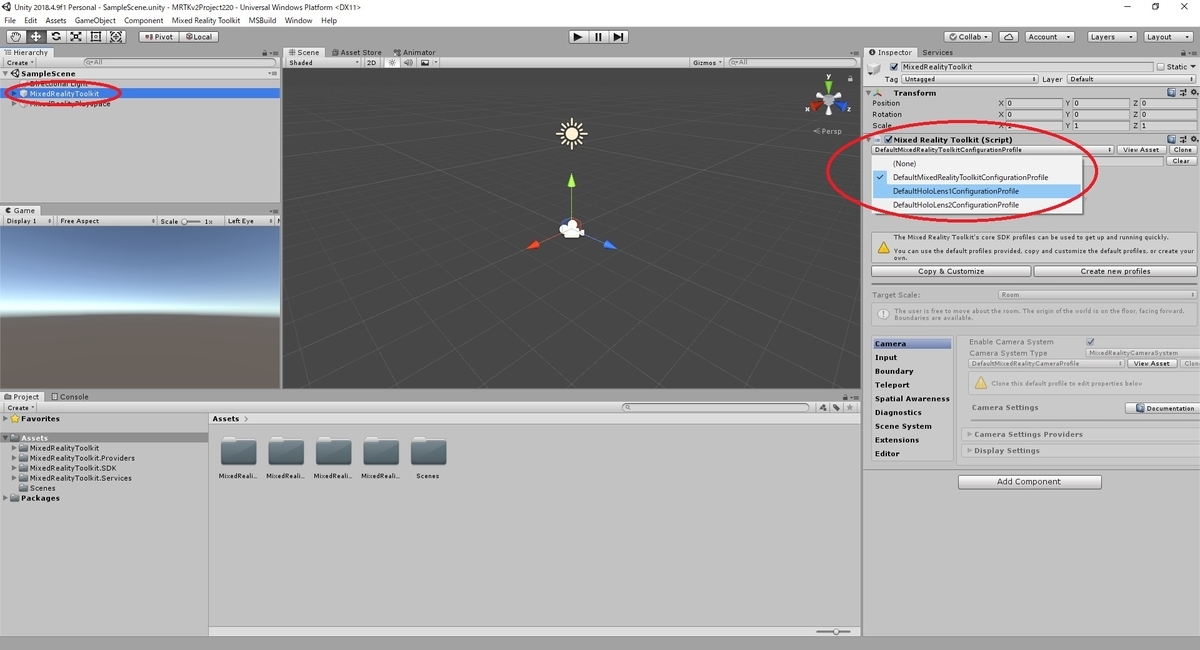Toggle MixedRealityToolkit active checkbox
Image resolution: width=1200 pixels, height=650 pixels.
click(894, 67)
